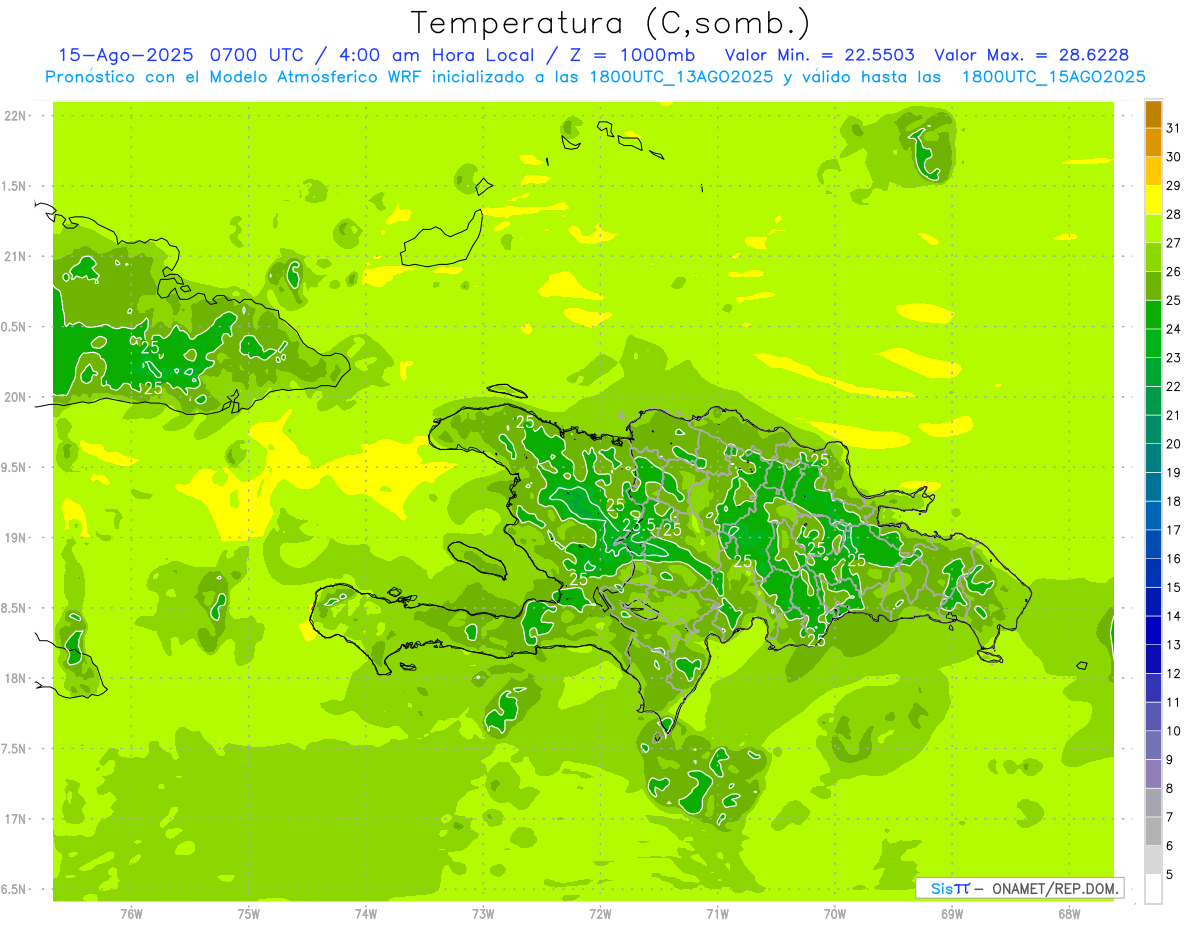Click the "72W" longitude axis label
The height and width of the screenshot is (927, 1200).
[600, 914]
